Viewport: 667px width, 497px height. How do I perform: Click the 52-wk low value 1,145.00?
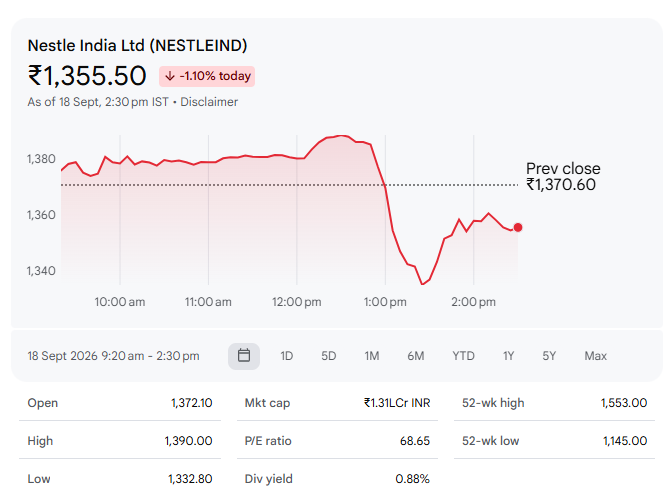(625, 441)
